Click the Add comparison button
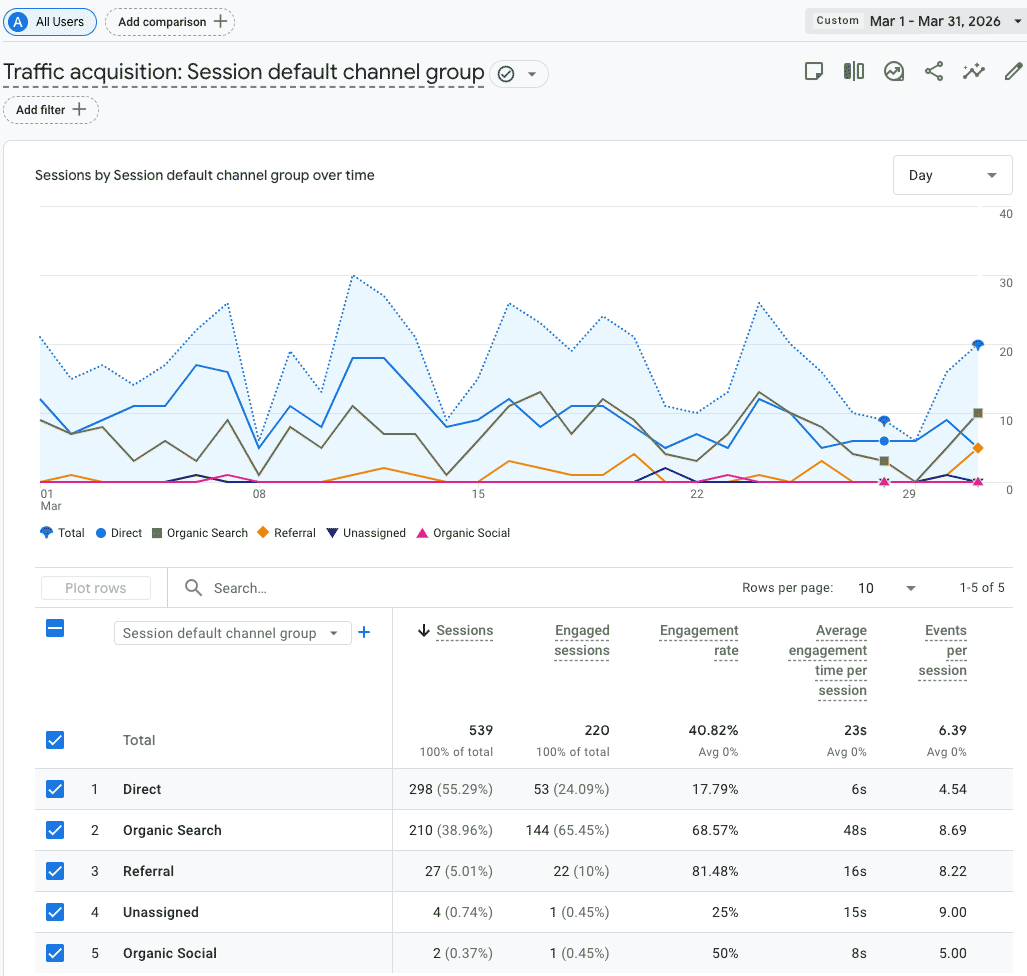 [x=170, y=21]
